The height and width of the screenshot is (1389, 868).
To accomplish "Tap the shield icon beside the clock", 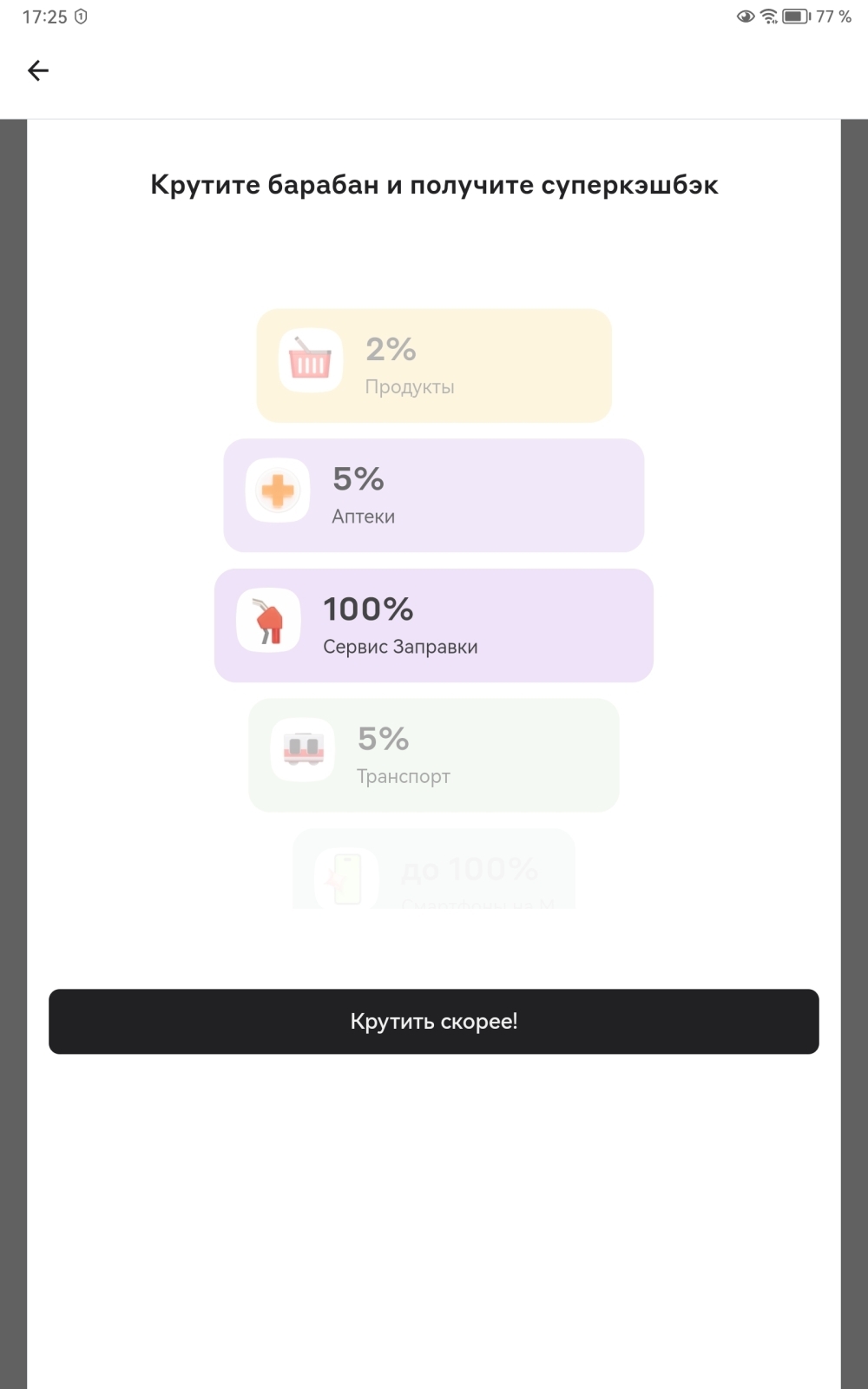I will (x=81, y=16).
